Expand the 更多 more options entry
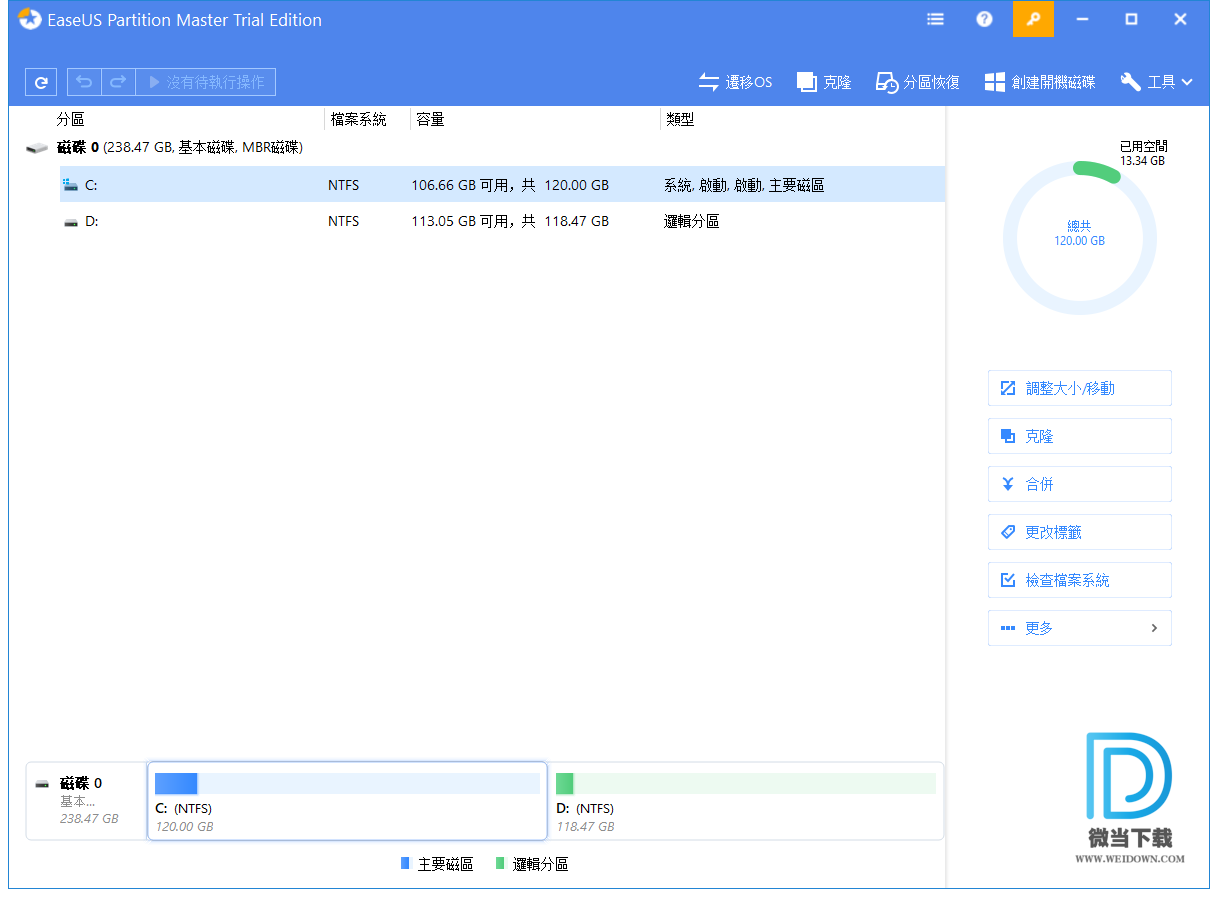1218x897 pixels. [1079, 628]
